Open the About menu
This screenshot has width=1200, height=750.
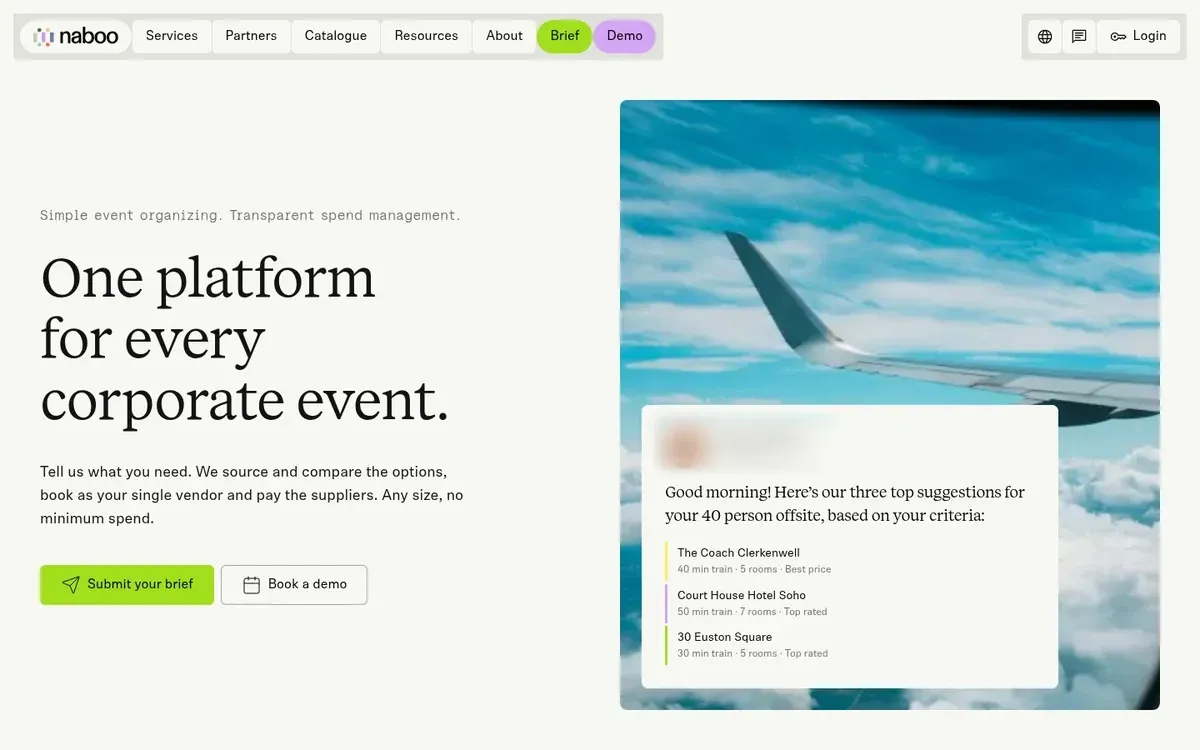(504, 36)
